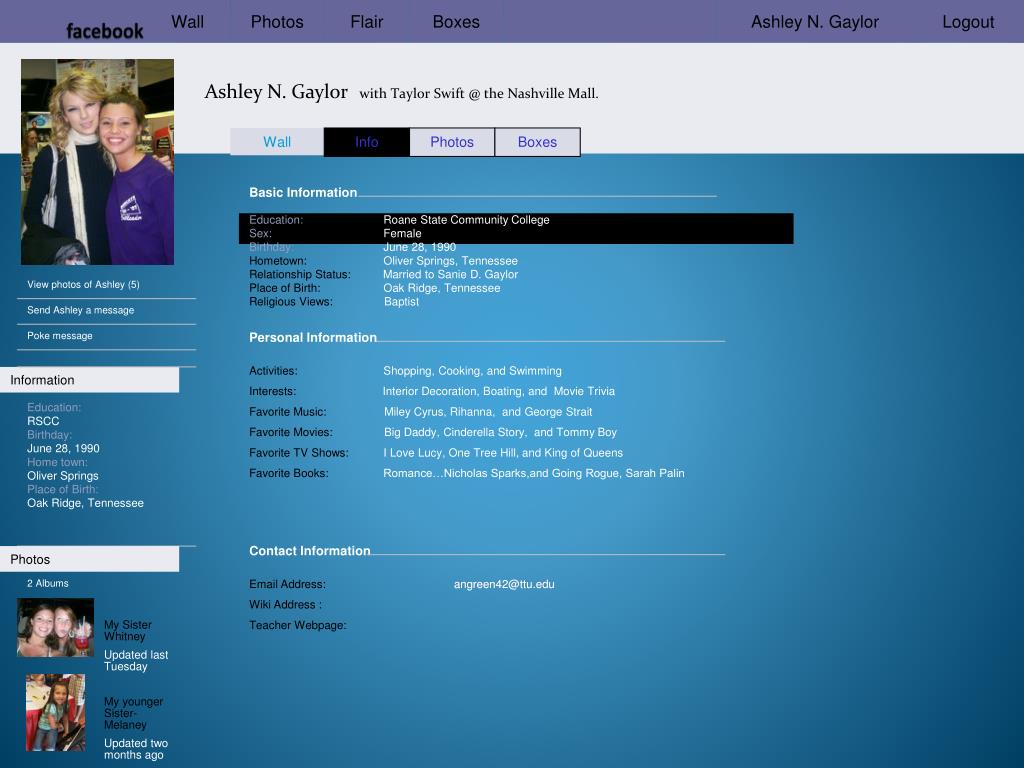Click Ashley N. Gaylor in top bar
This screenshot has height=768, width=1024.
814,22
